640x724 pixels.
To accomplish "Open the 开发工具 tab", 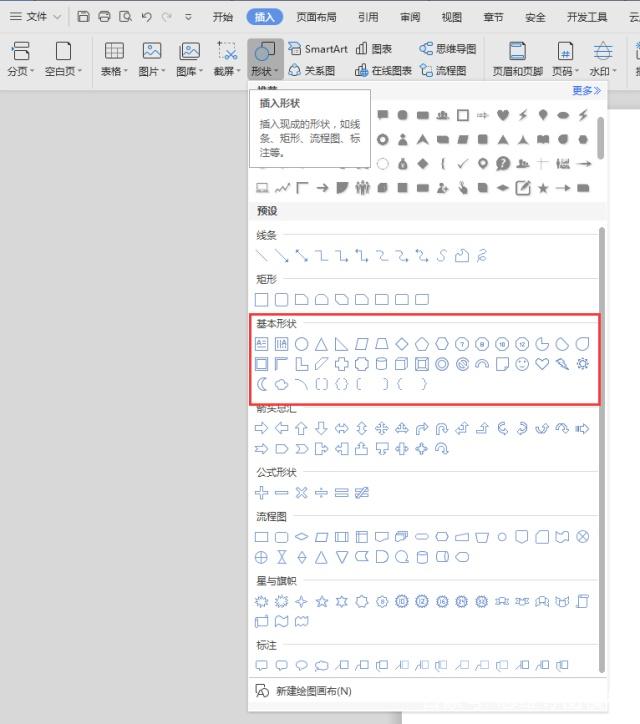I will [x=587, y=17].
